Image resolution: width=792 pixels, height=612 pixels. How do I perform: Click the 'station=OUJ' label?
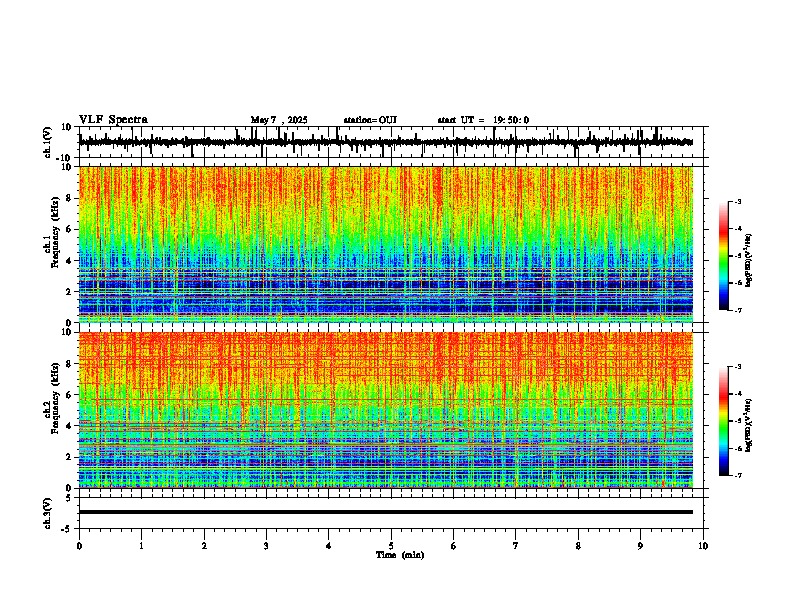click(x=370, y=120)
